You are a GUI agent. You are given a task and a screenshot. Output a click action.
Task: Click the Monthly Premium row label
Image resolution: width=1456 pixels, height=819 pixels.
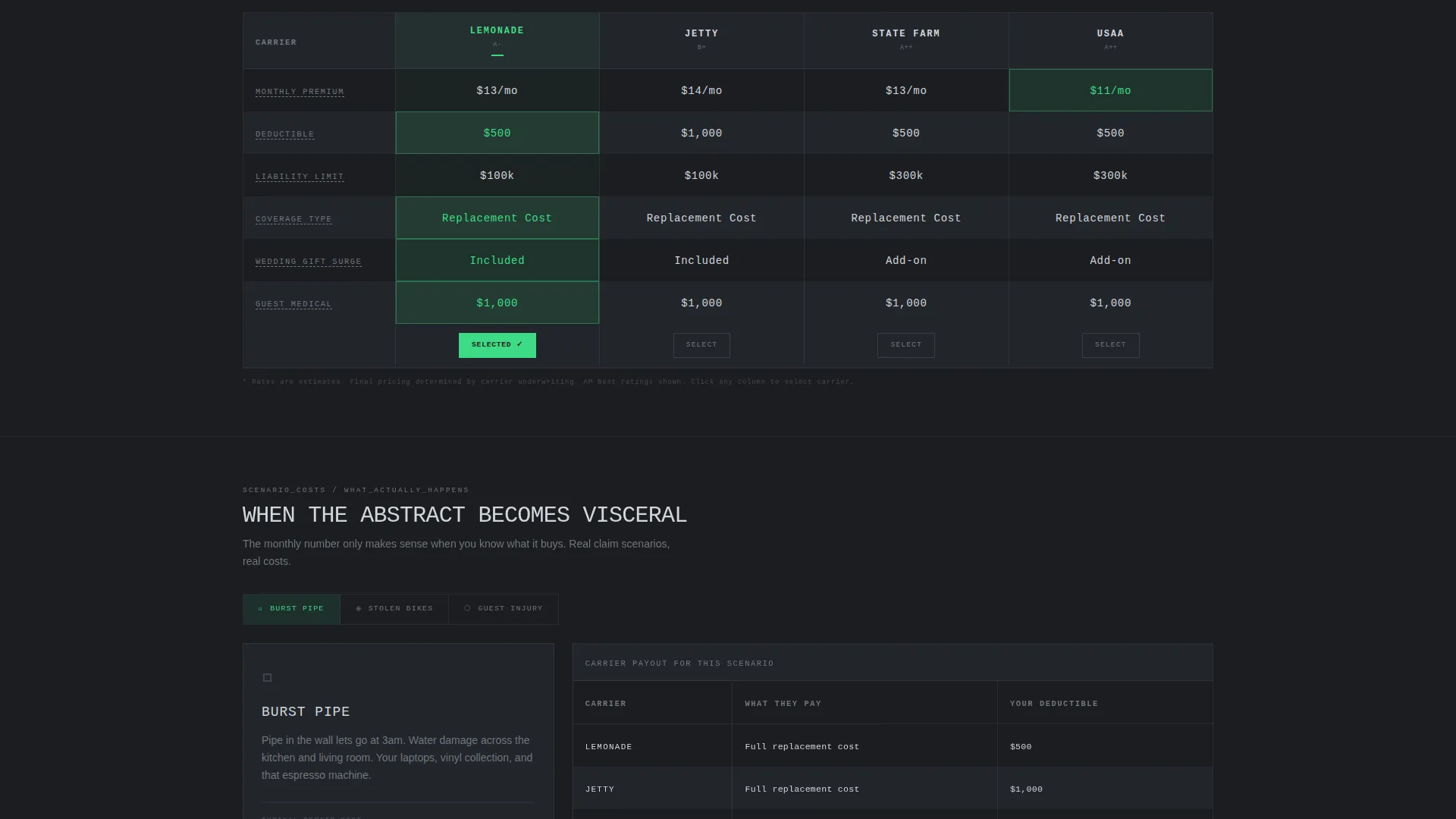pos(300,92)
